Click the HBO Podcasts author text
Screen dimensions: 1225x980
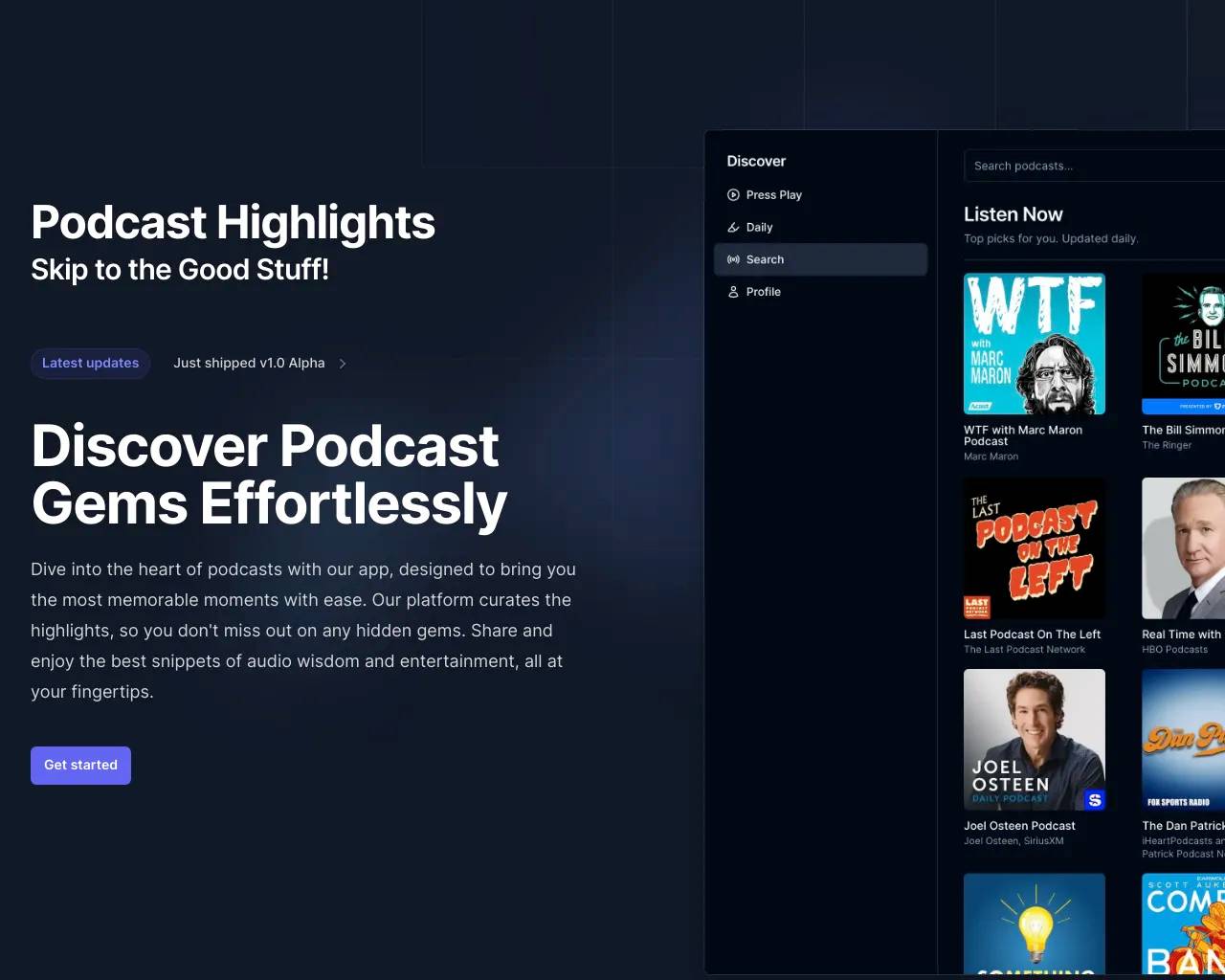pos(1174,650)
